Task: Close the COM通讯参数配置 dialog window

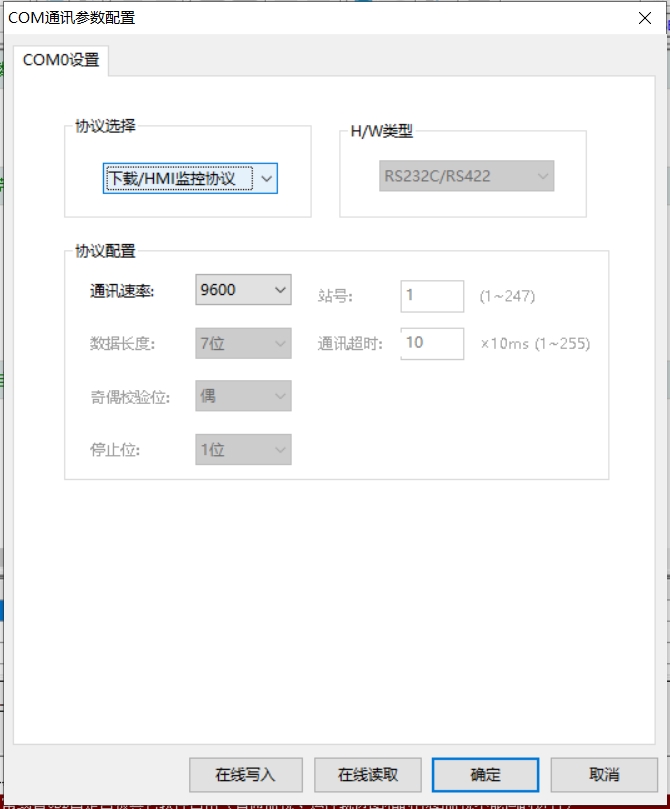Action: (x=644, y=17)
